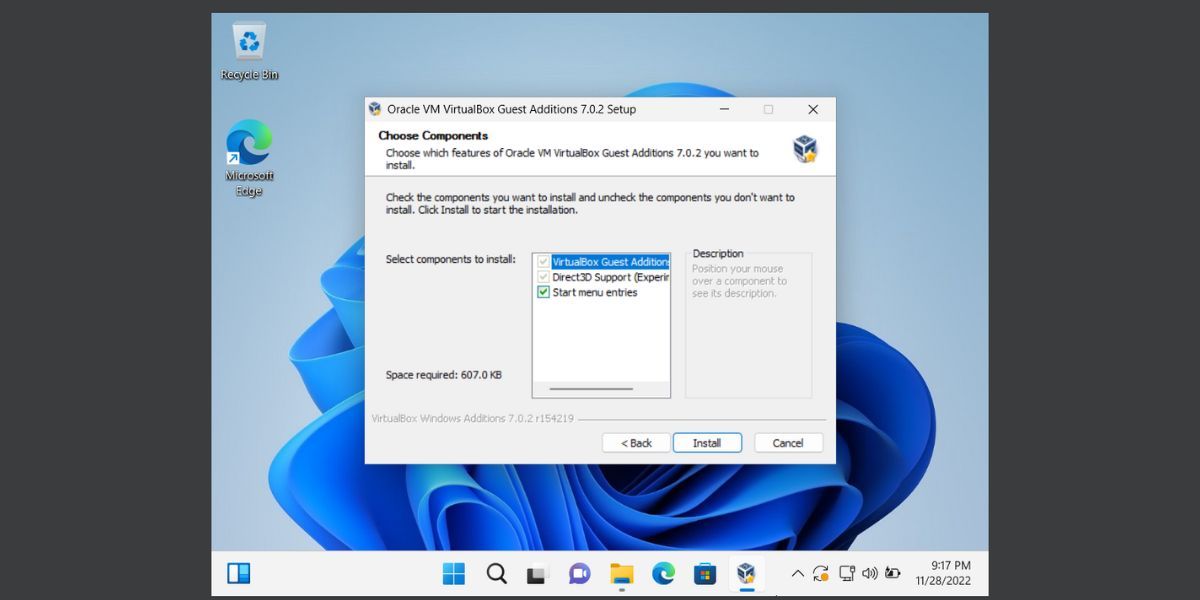
Task: Open Task View from the taskbar
Action: [x=538, y=573]
